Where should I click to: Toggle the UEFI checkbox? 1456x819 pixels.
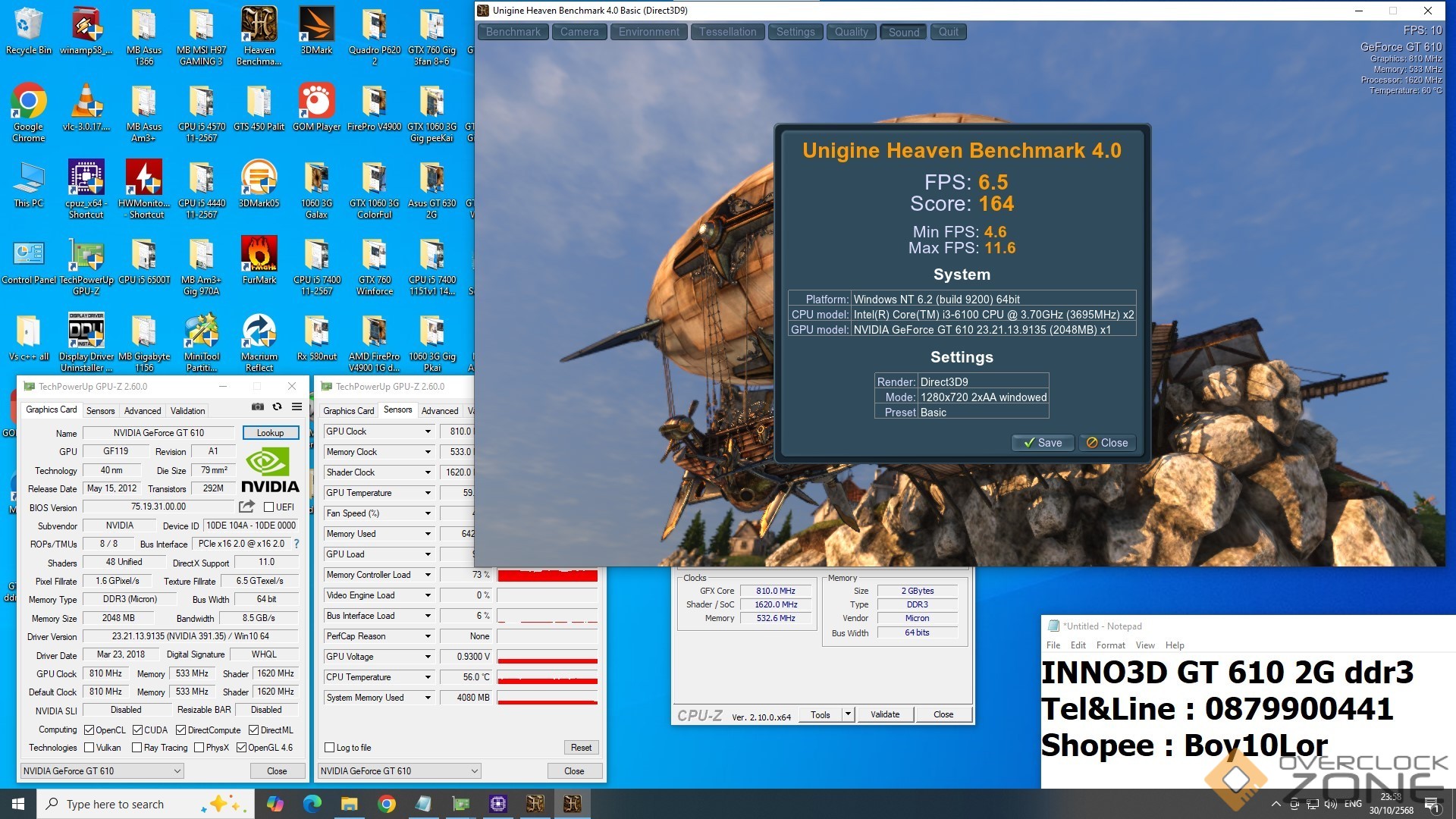[268, 507]
